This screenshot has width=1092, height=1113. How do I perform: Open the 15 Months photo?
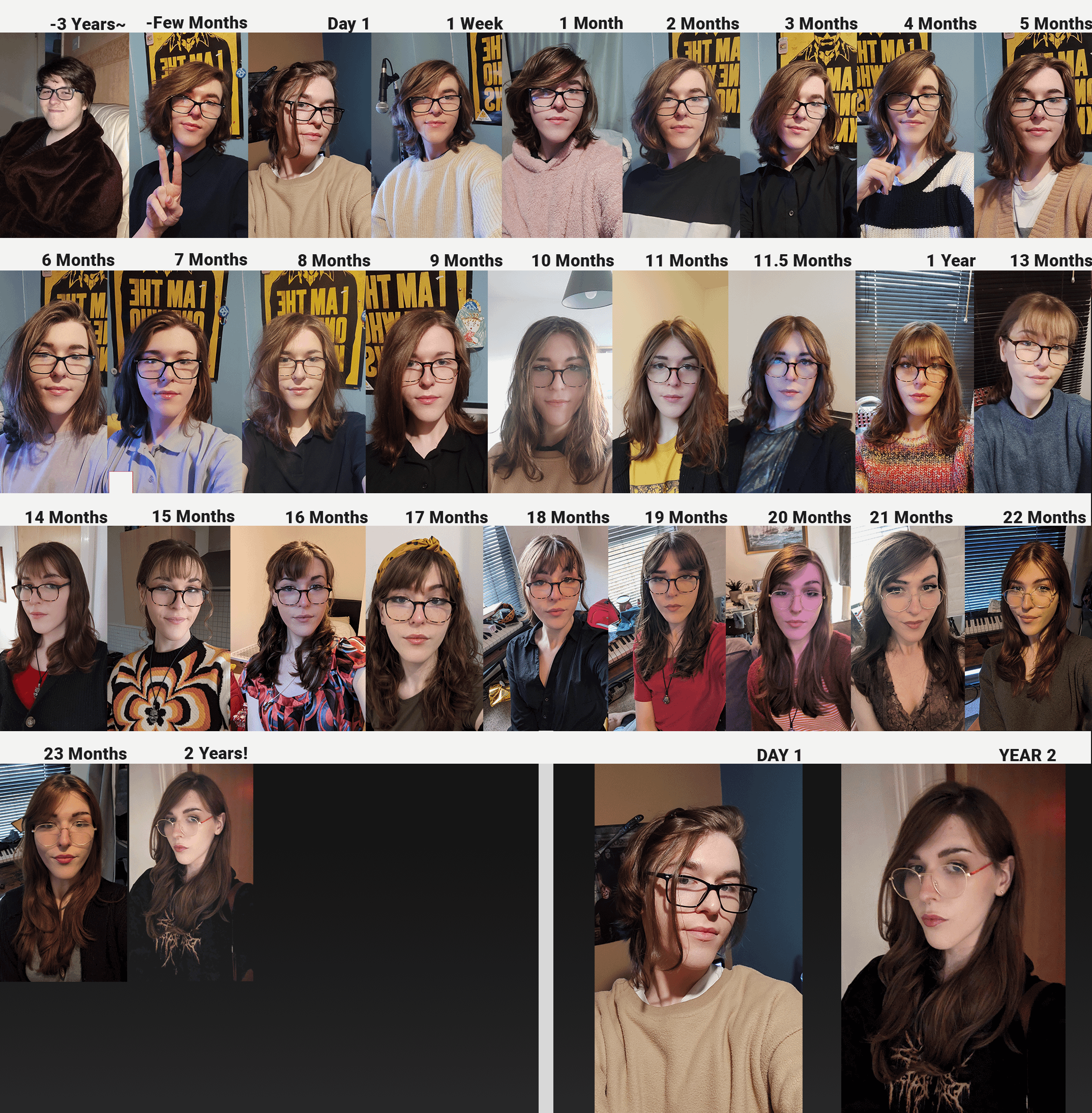point(169,628)
